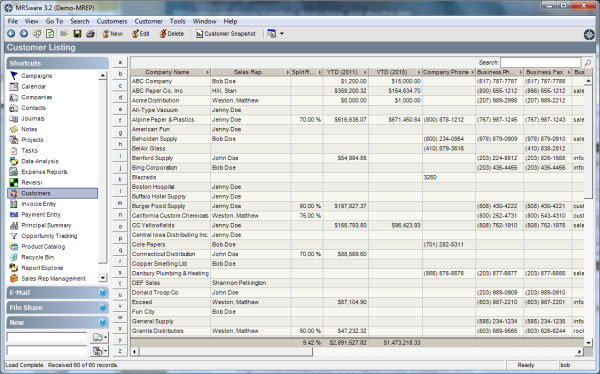Expand the E-Mail panel
600x374 pixels.
coord(57,293)
